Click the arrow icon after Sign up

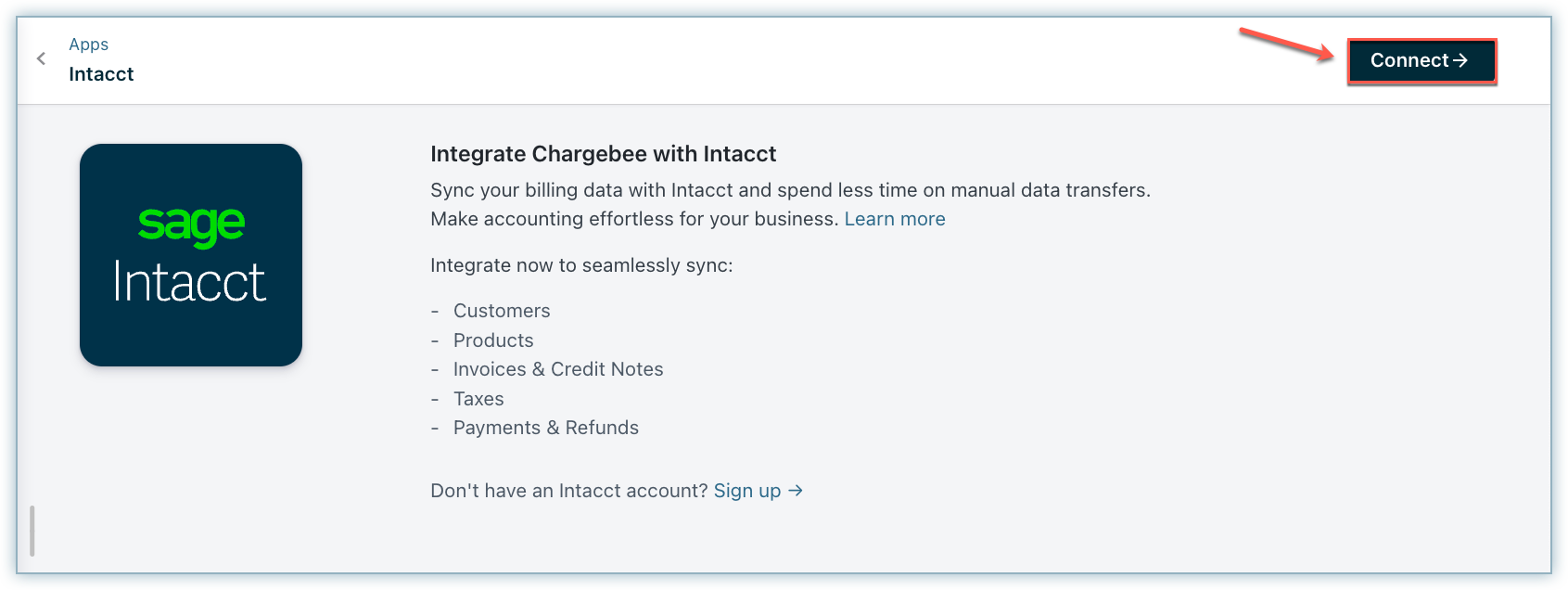pyautogui.click(x=796, y=491)
